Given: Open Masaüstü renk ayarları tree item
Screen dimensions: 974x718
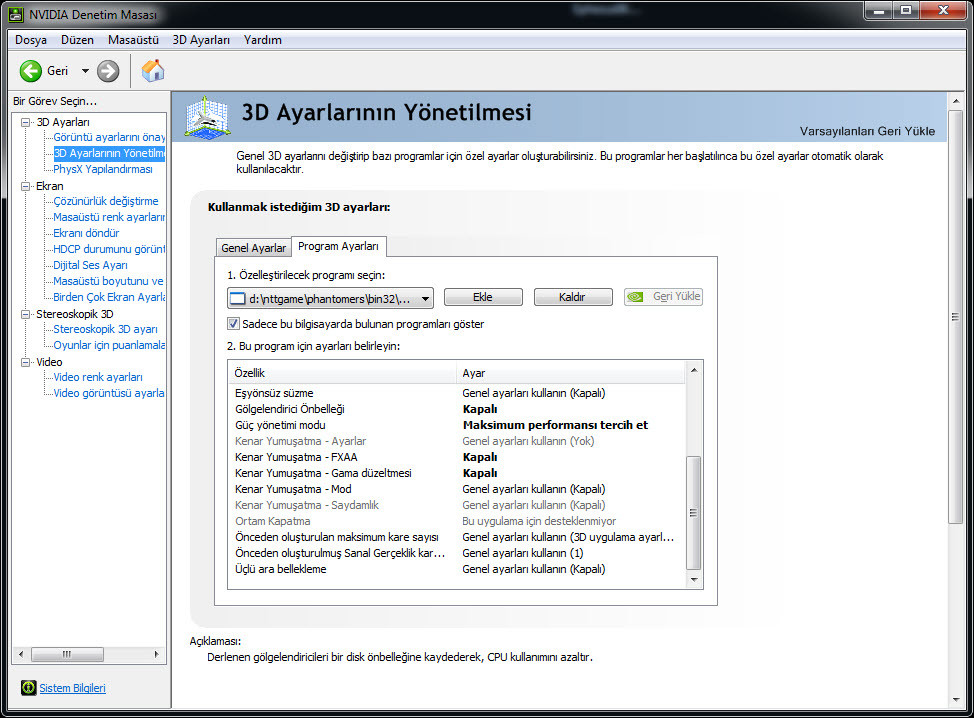Looking at the screenshot, I should [109, 217].
